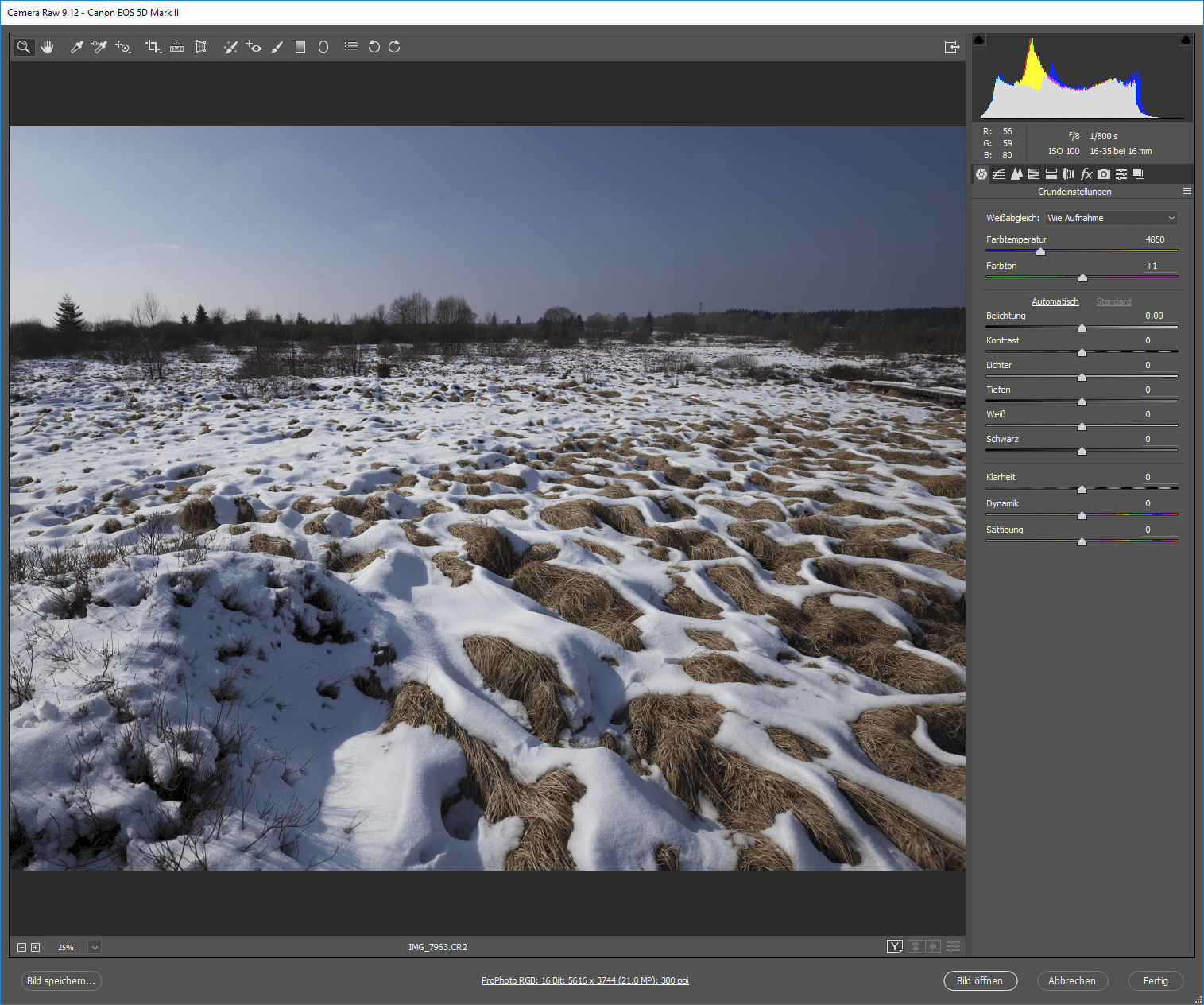
Task: Toggle highlight clipping warning in histogram
Action: [x=1186, y=39]
